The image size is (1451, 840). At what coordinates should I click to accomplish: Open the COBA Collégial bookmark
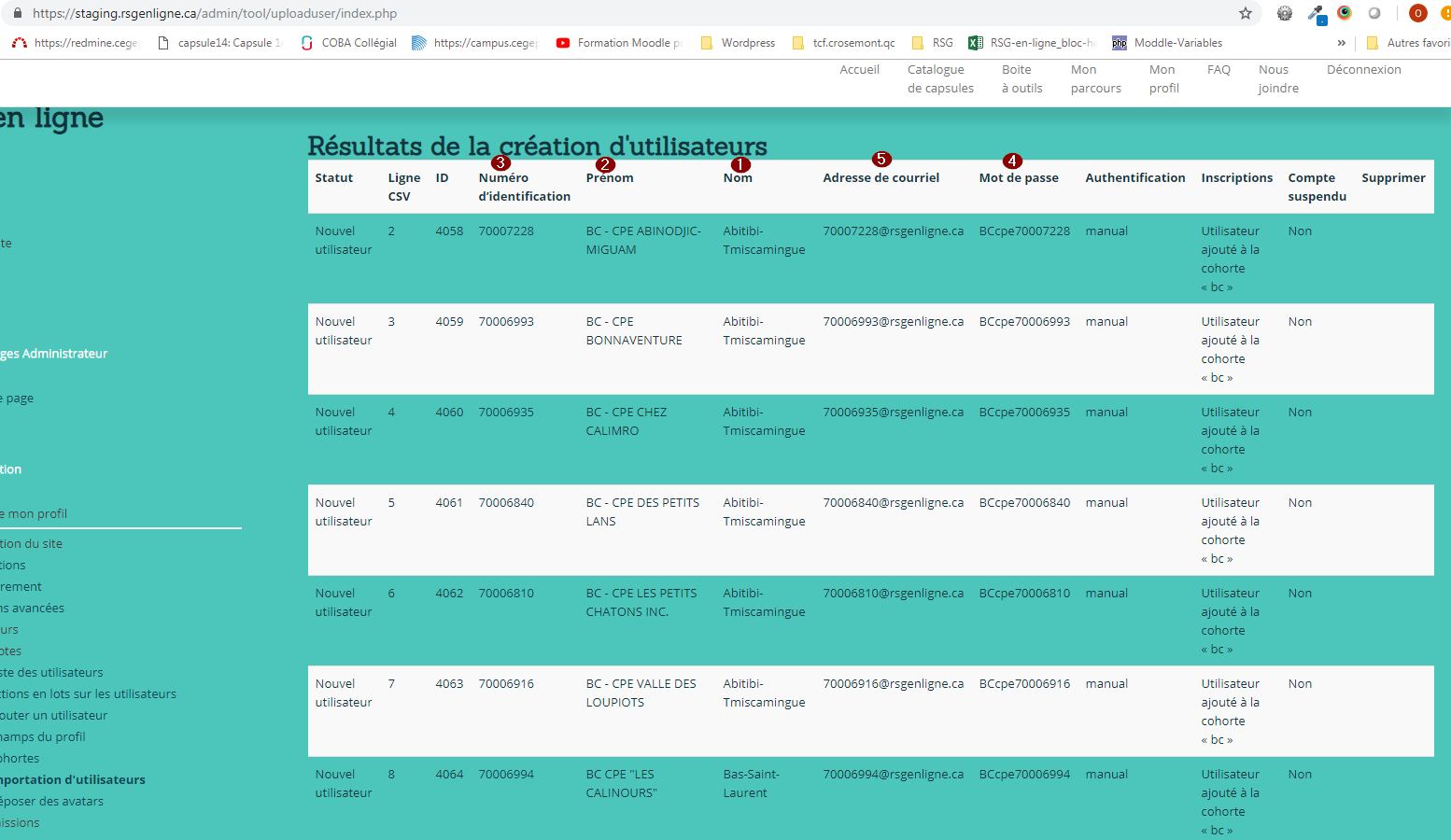pyautogui.click(x=348, y=43)
